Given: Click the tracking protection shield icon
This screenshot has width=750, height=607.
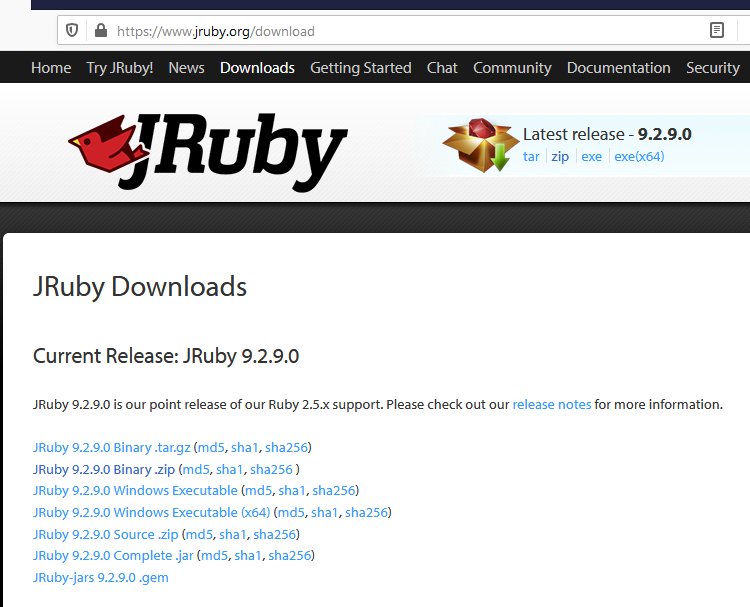Looking at the screenshot, I should tap(72, 31).
